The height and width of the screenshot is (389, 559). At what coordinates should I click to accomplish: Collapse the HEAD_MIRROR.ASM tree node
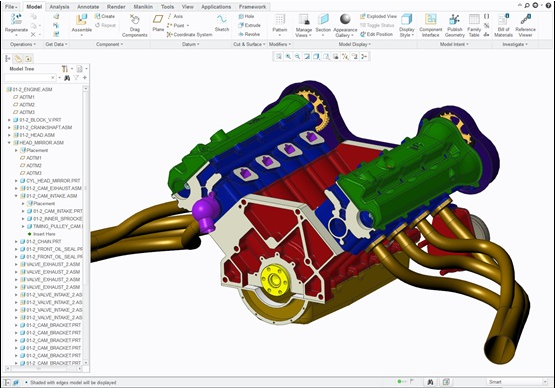click(x=10, y=143)
